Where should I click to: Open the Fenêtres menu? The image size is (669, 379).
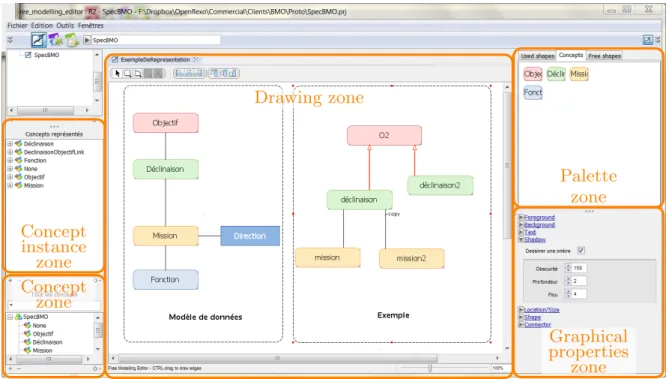(91, 26)
